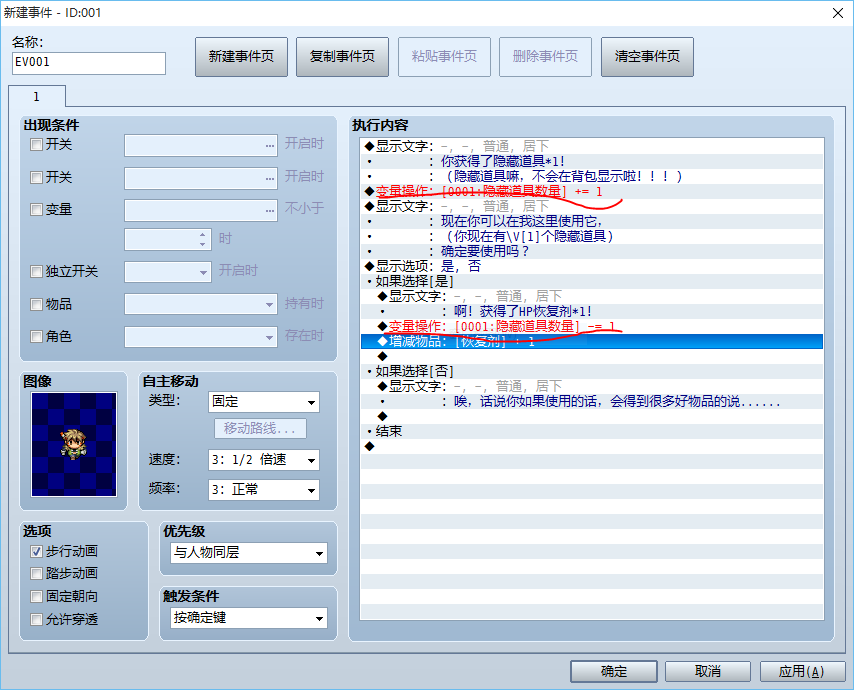Open the 频率 frequency dropdown

coord(264,490)
